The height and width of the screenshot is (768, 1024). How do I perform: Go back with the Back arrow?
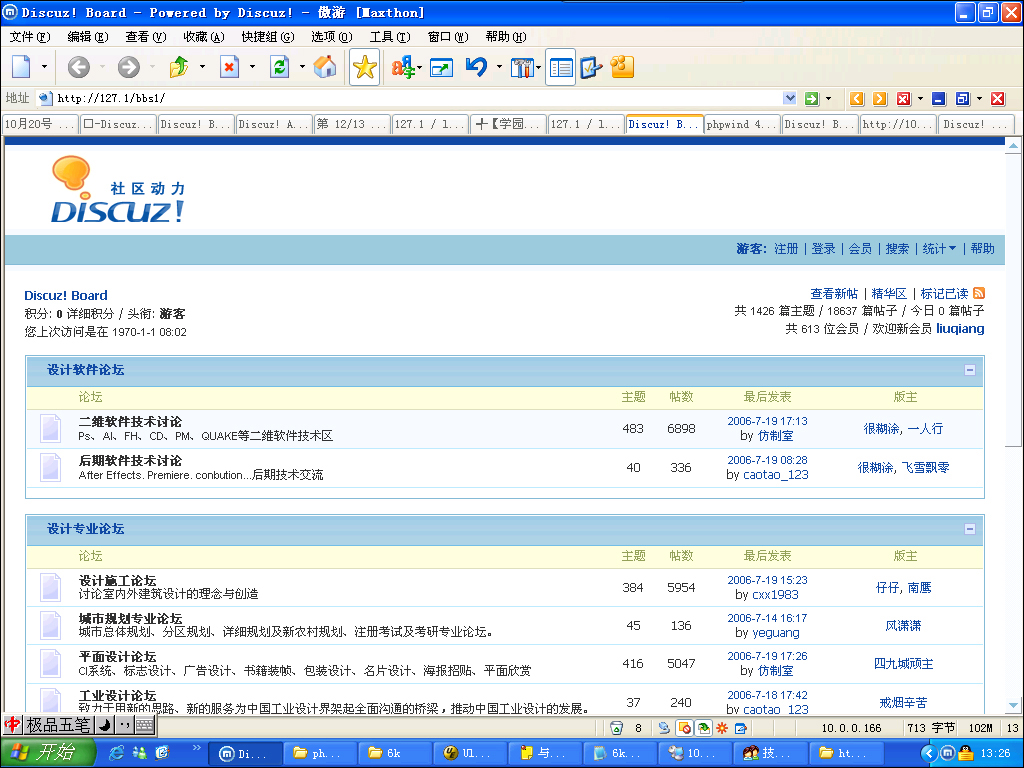coord(78,67)
